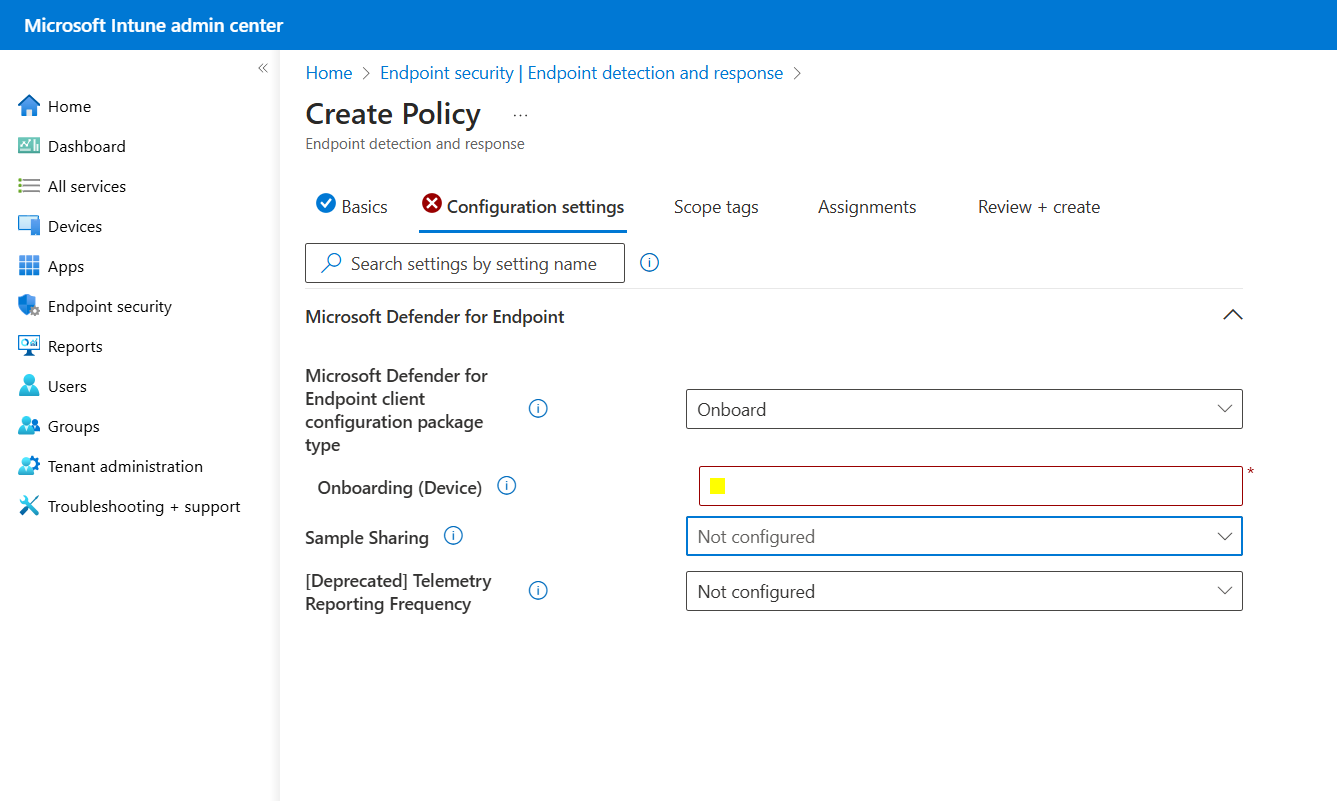Click the Home breadcrumb link
This screenshot has width=1337, height=801.
click(329, 73)
